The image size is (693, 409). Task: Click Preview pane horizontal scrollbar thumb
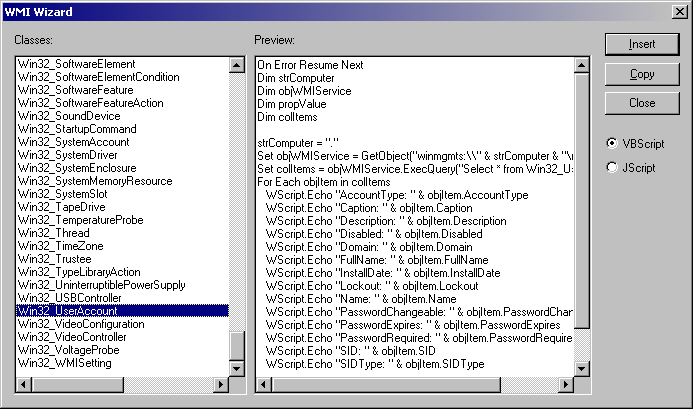(x=386, y=384)
